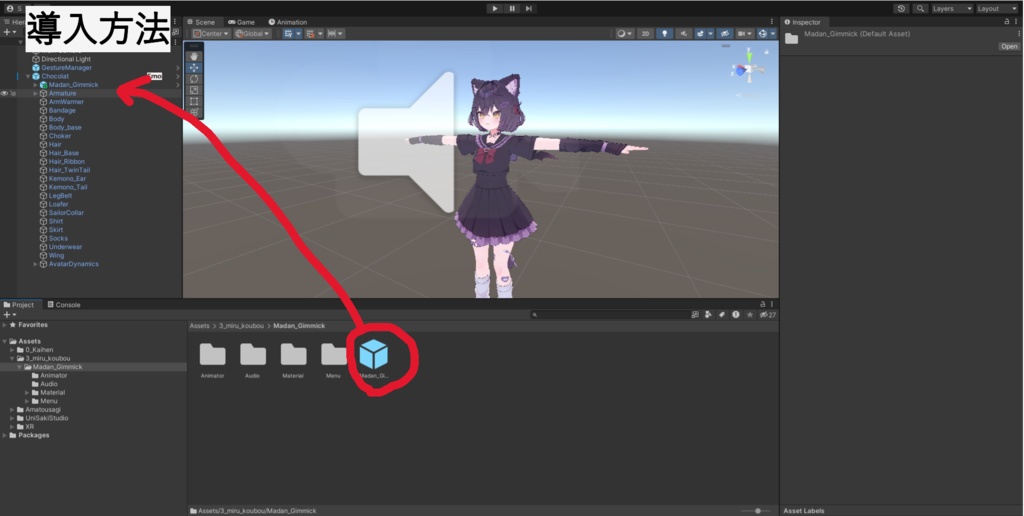The height and width of the screenshot is (516, 1024).
Task: Click the Project search field
Action: point(609,315)
